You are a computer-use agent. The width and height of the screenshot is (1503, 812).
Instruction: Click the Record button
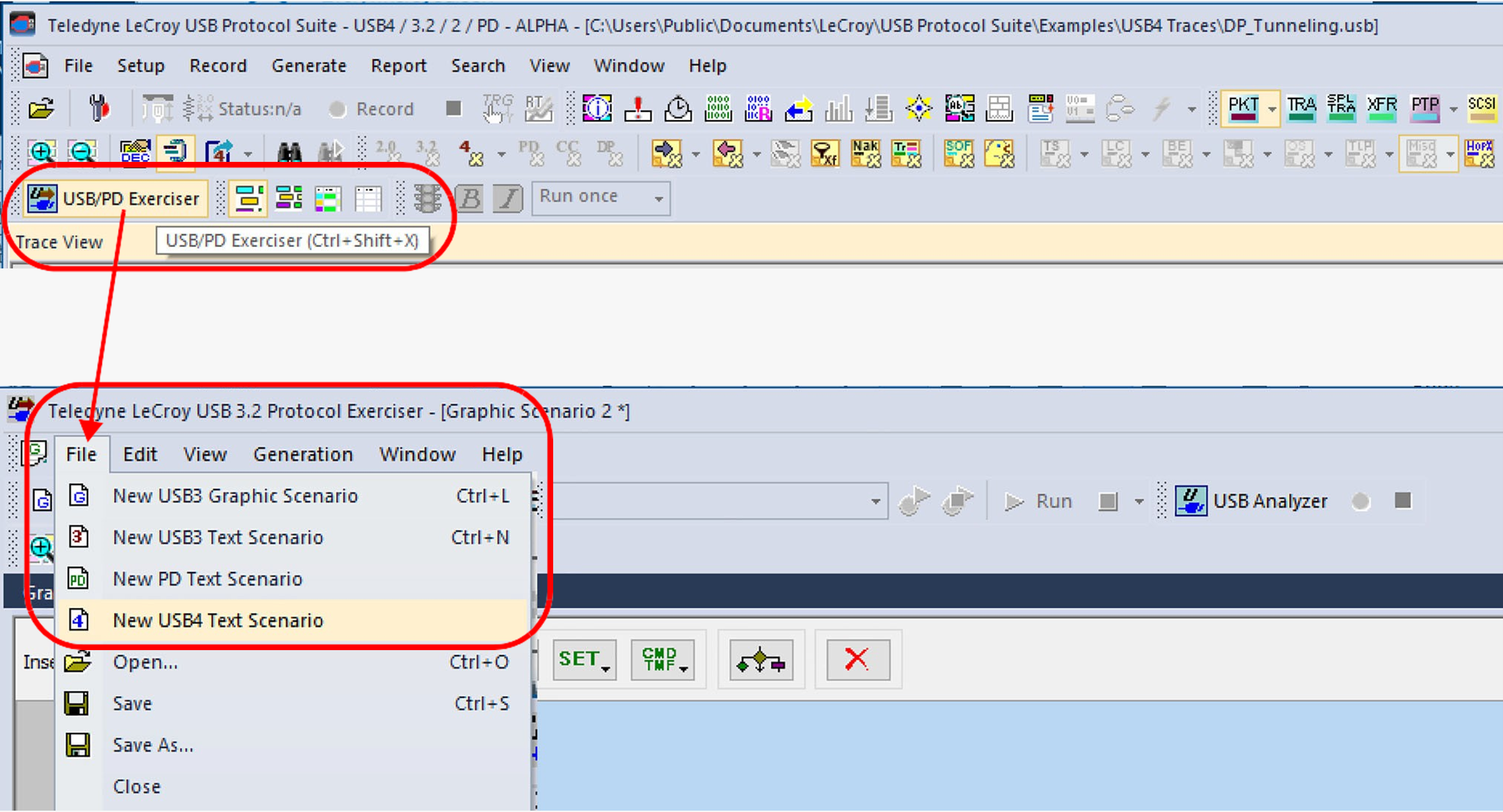click(370, 109)
